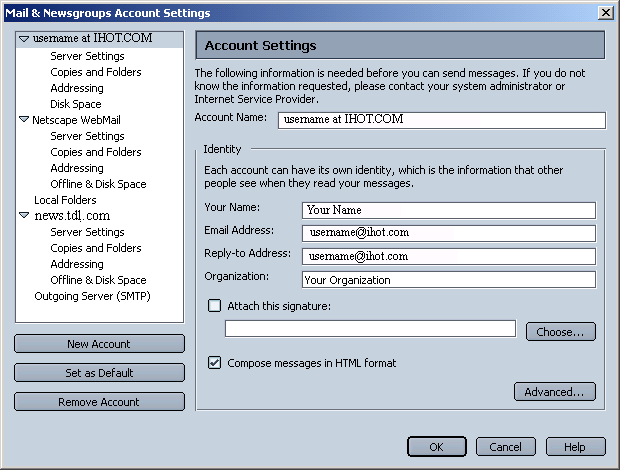
Task: Select Offline & Disk Space under news.tdl.com
Action: pyautogui.click(x=98, y=280)
